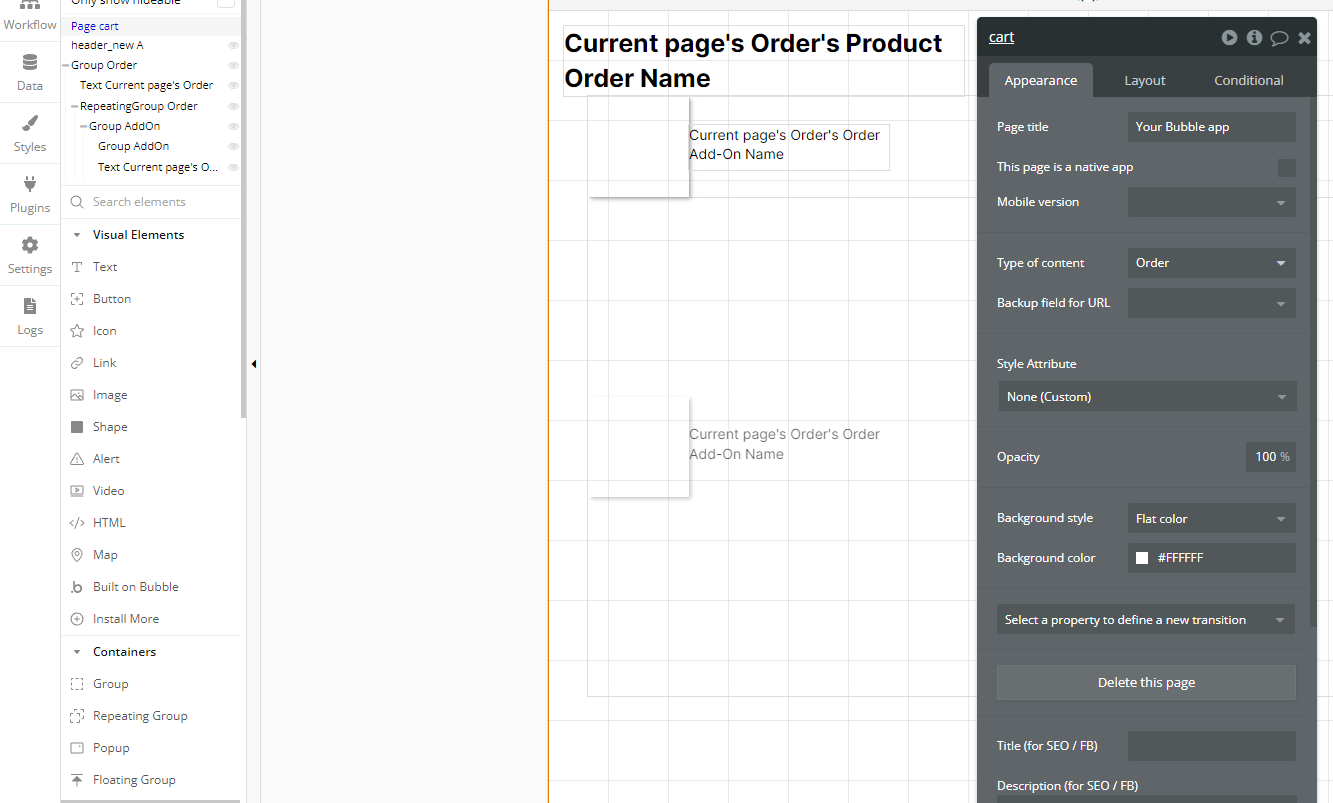Screen dimensions: 1333x803
Task: Open the Settings gear icon
Action: 30,246
